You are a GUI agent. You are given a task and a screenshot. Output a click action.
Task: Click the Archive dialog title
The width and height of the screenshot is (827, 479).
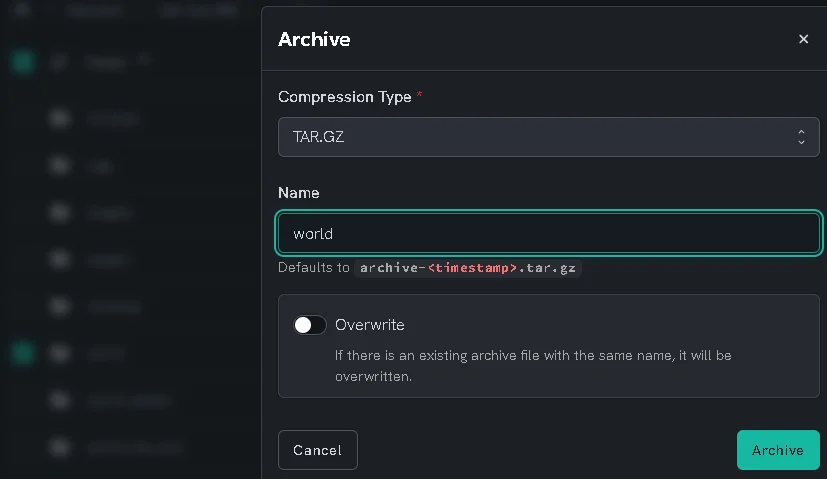314,40
